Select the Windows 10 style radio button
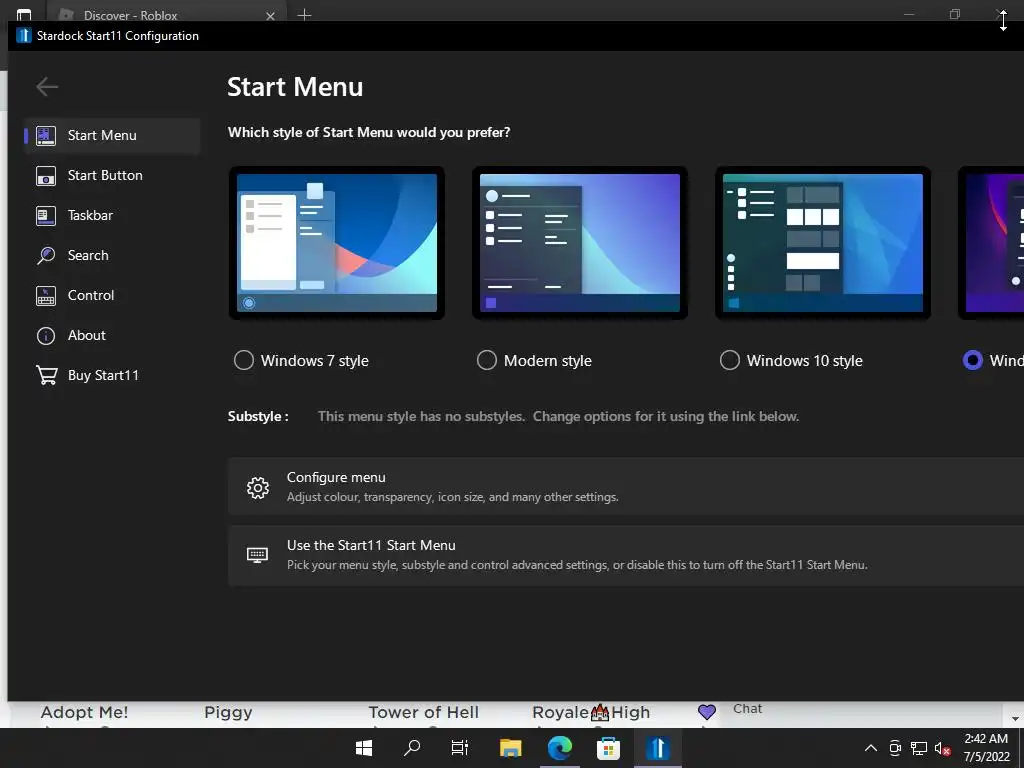 click(729, 360)
